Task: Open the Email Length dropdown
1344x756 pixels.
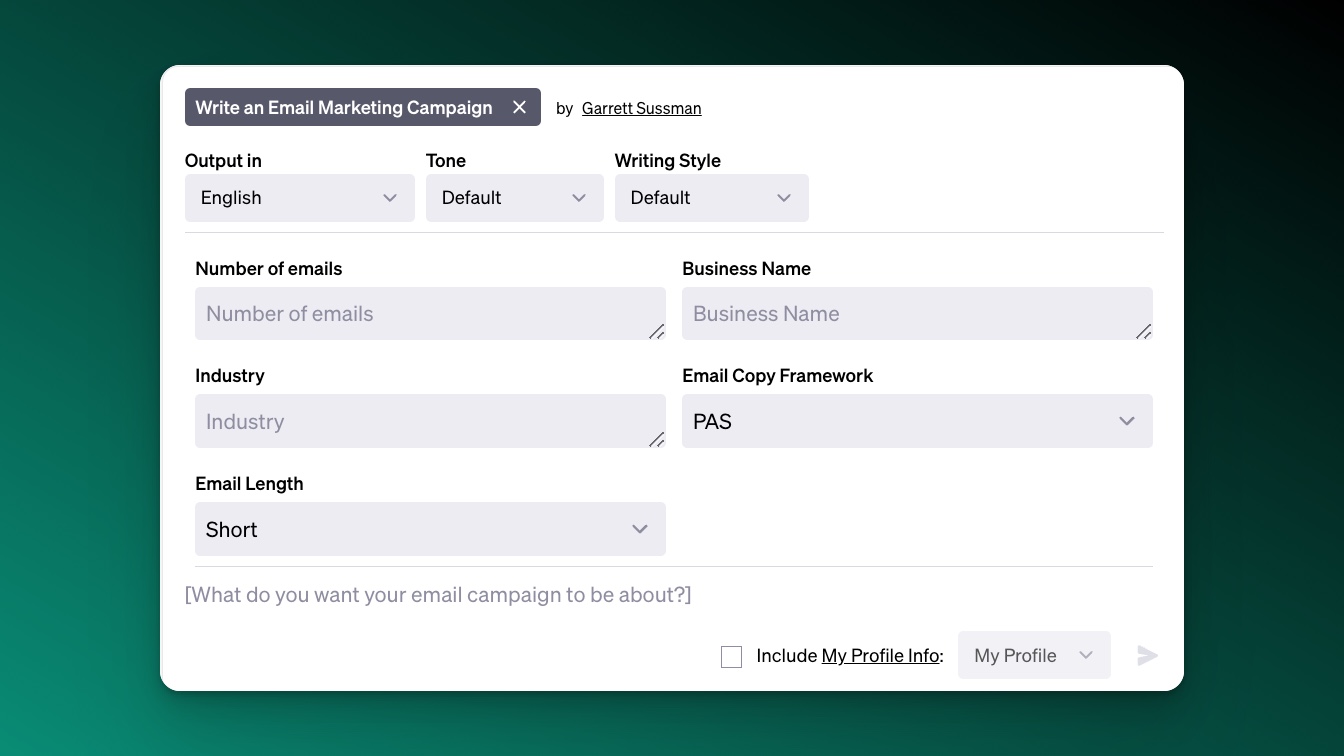Action: (429, 529)
